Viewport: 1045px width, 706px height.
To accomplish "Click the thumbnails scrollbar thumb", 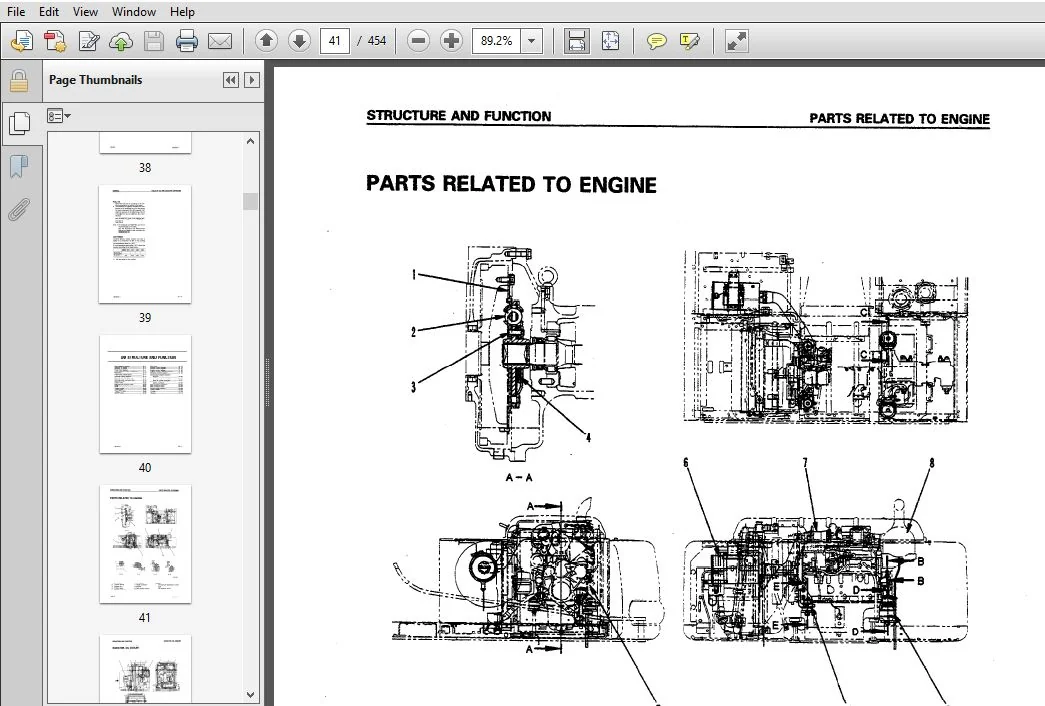I will (x=251, y=201).
